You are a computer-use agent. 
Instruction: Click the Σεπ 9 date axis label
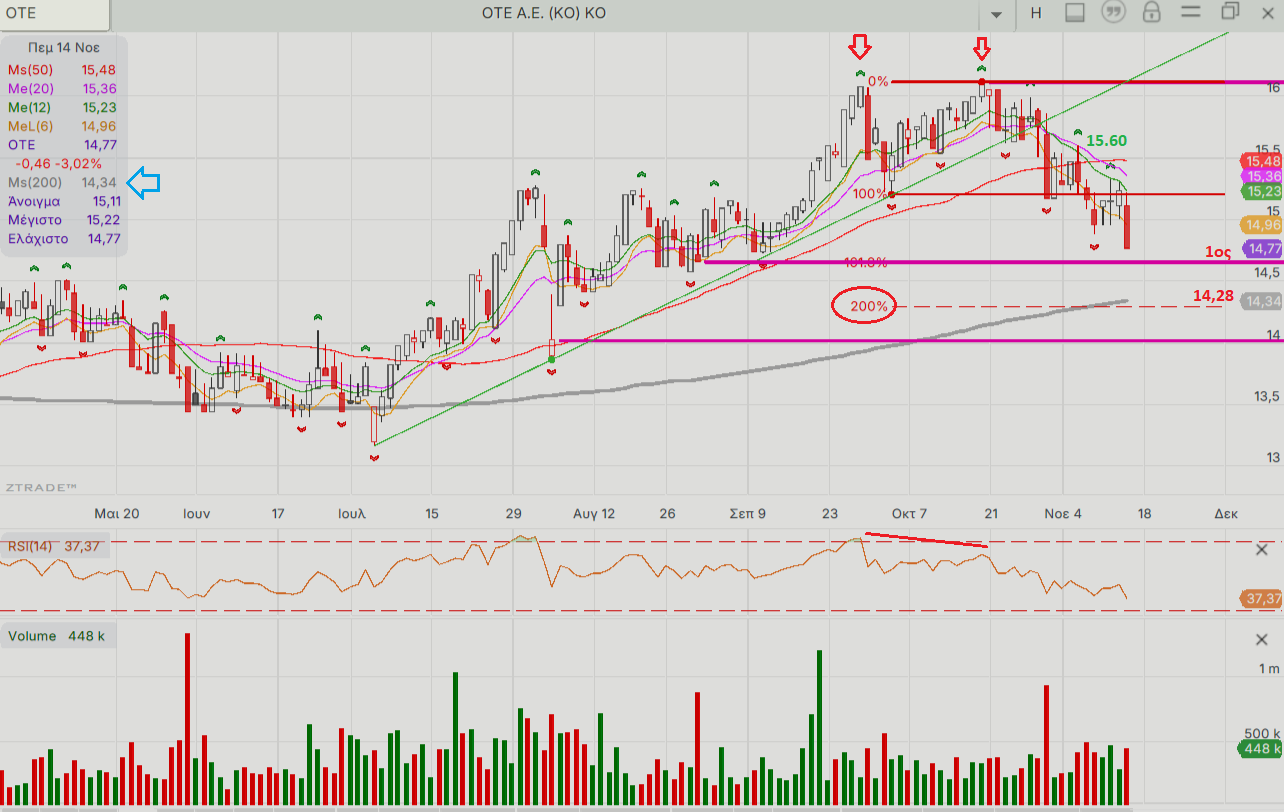pyautogui.click(x=748, y=513)
